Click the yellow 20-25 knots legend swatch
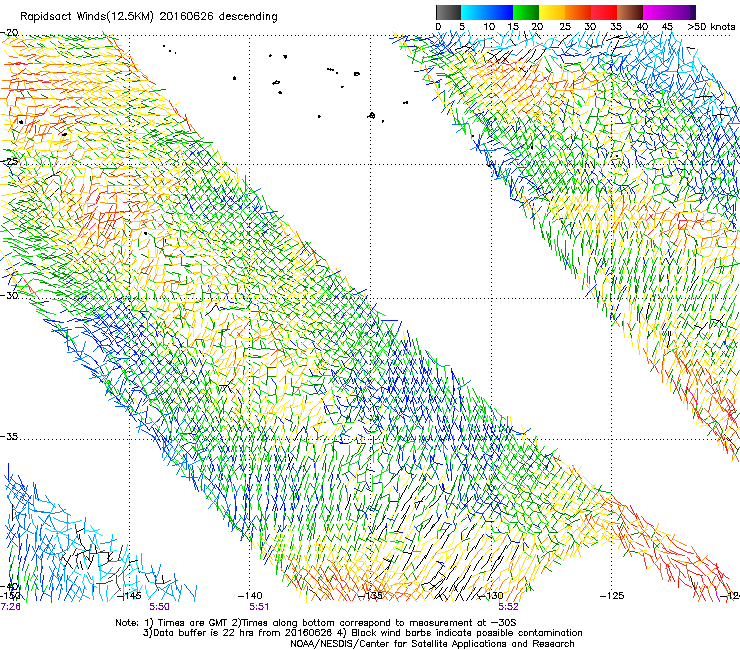Image resolution: width=740 pixels, height=650 pixels. click(x=552, y=12)
